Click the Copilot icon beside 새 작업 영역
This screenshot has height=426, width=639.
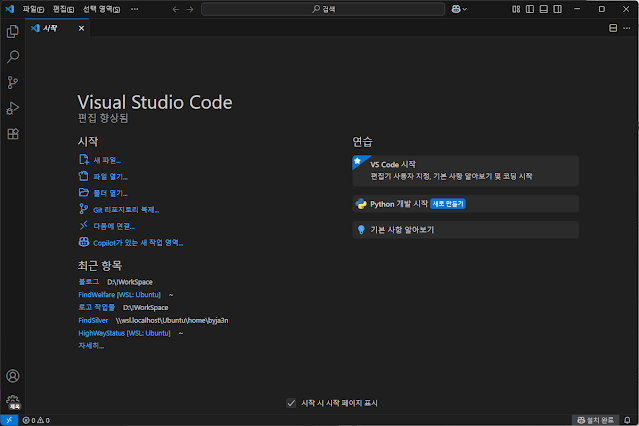(84, 242)
